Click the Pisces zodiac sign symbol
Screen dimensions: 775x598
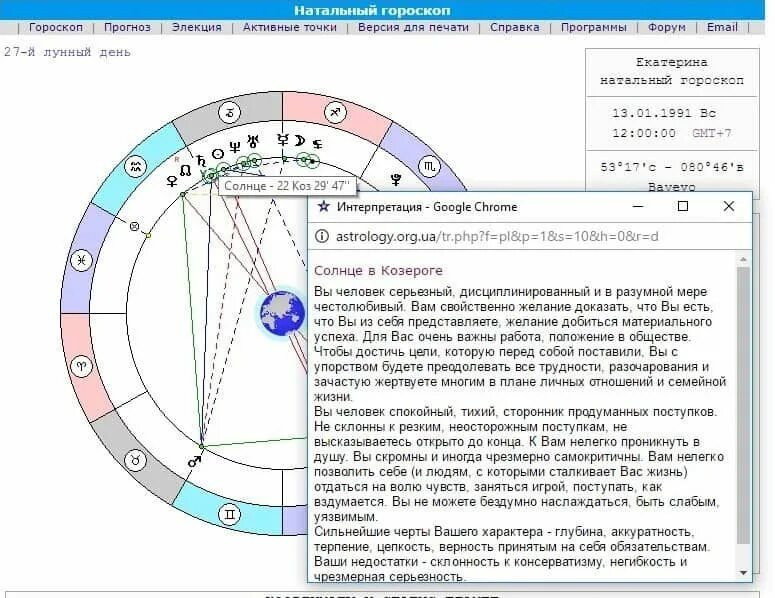pyautogui.click(x=82, y=260)
